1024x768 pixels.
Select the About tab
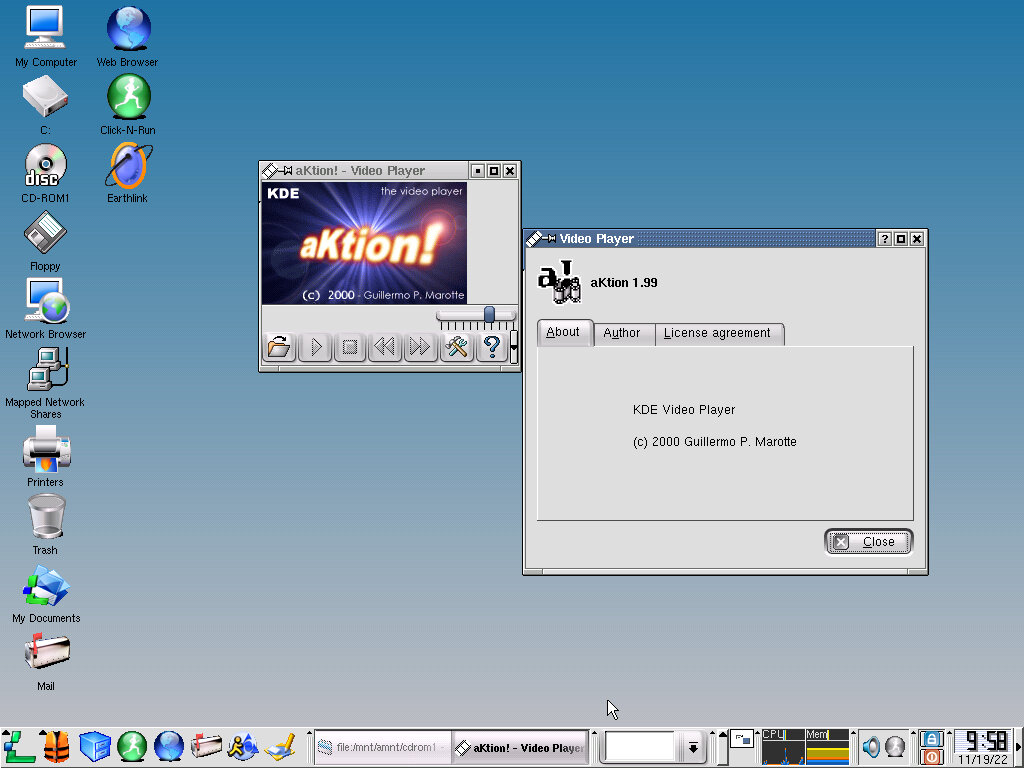(x=563, y=333)
